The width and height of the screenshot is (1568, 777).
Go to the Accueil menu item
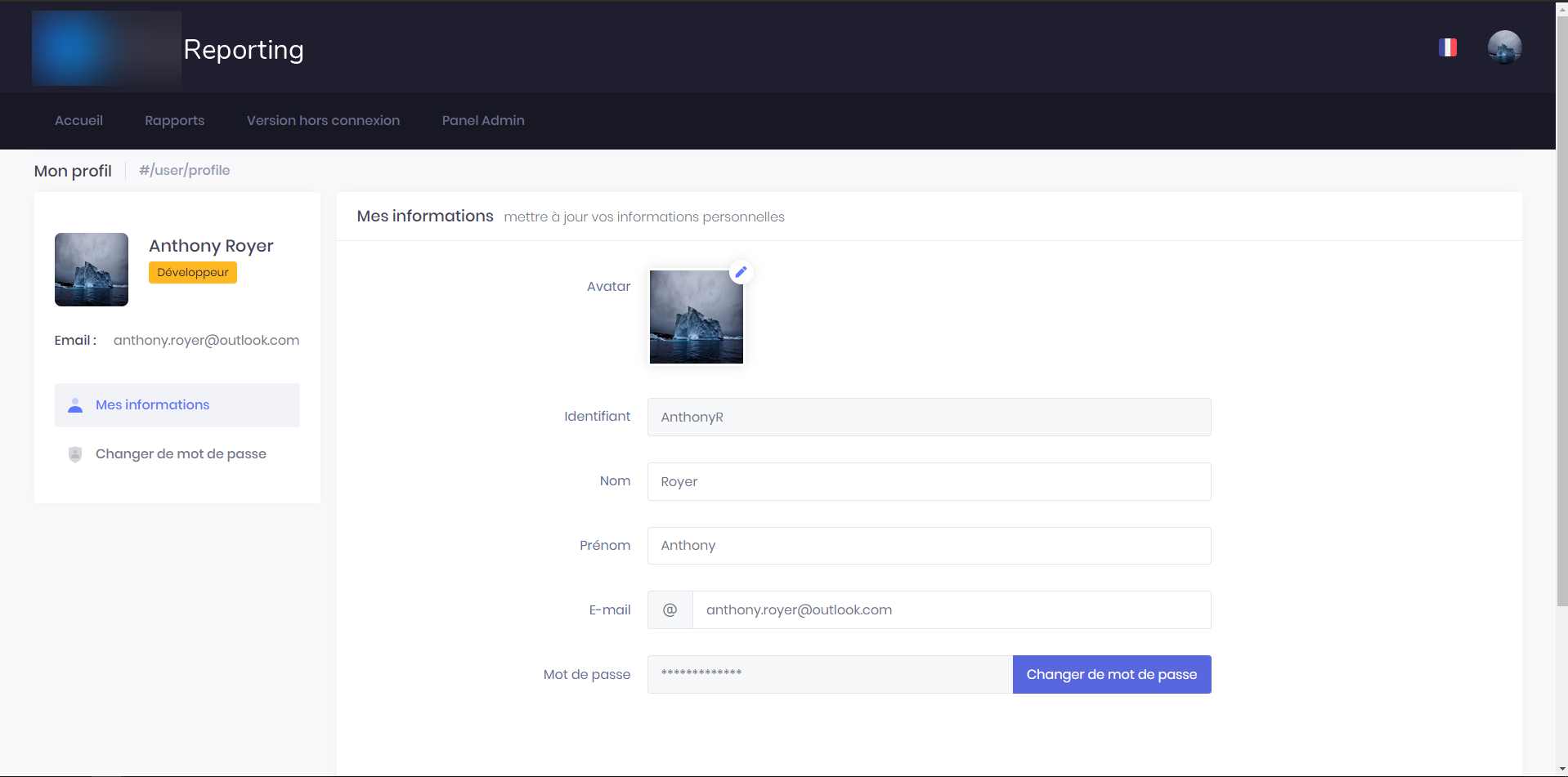pos(78,121)
